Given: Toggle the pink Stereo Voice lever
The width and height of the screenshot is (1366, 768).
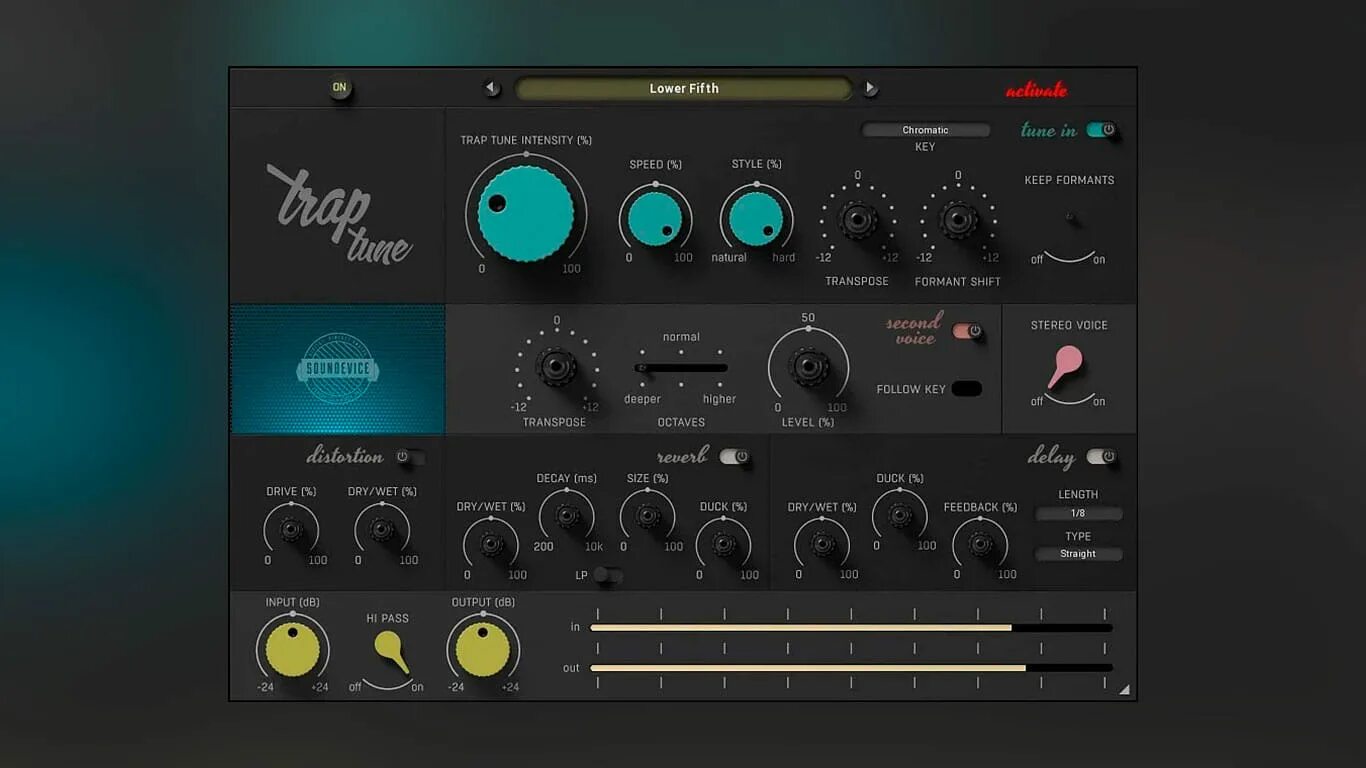Looking at the screenshot, I should [1066, 366].
